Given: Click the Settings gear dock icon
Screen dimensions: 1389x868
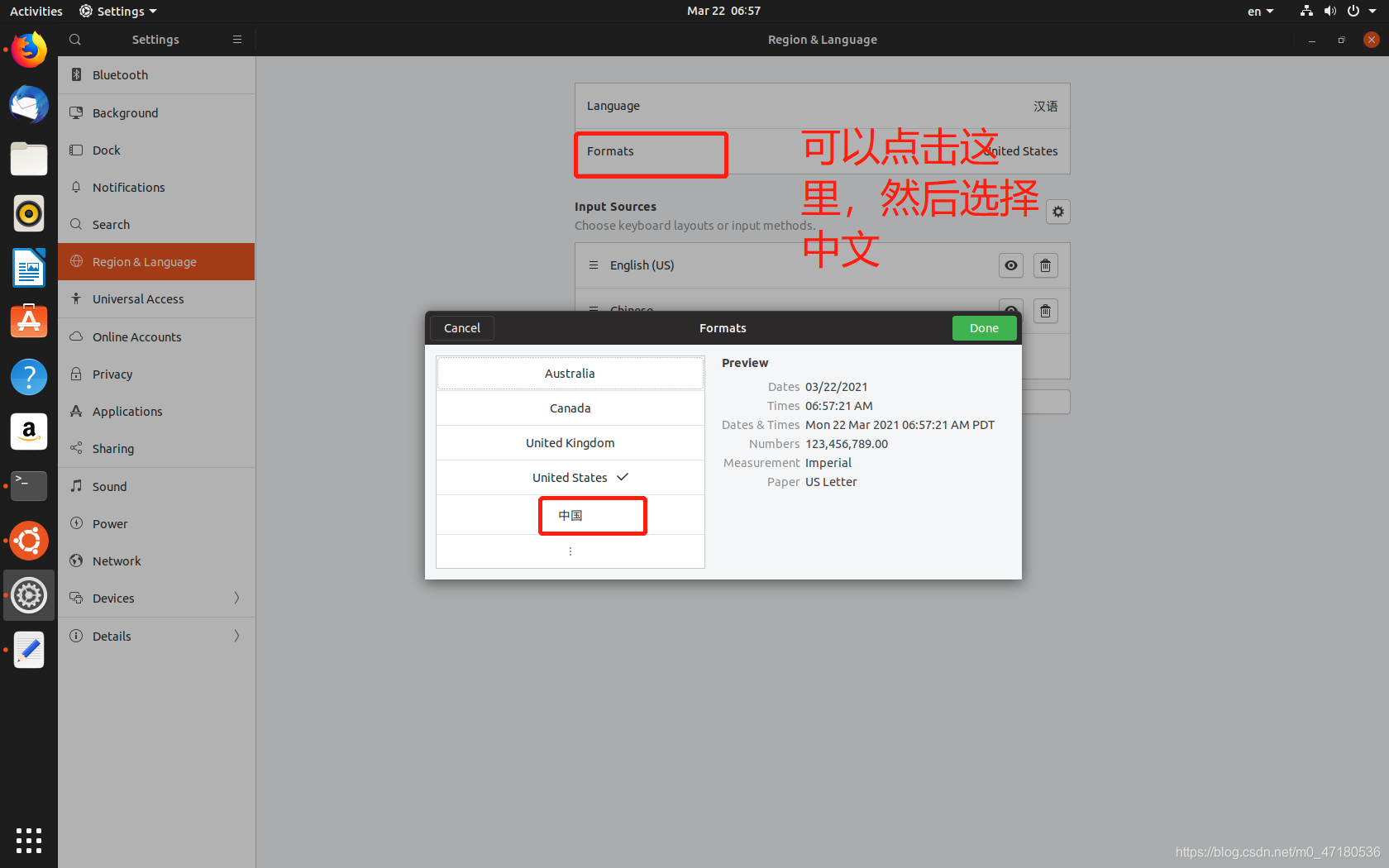Looking at the screenshot, I should coord(29,595).
